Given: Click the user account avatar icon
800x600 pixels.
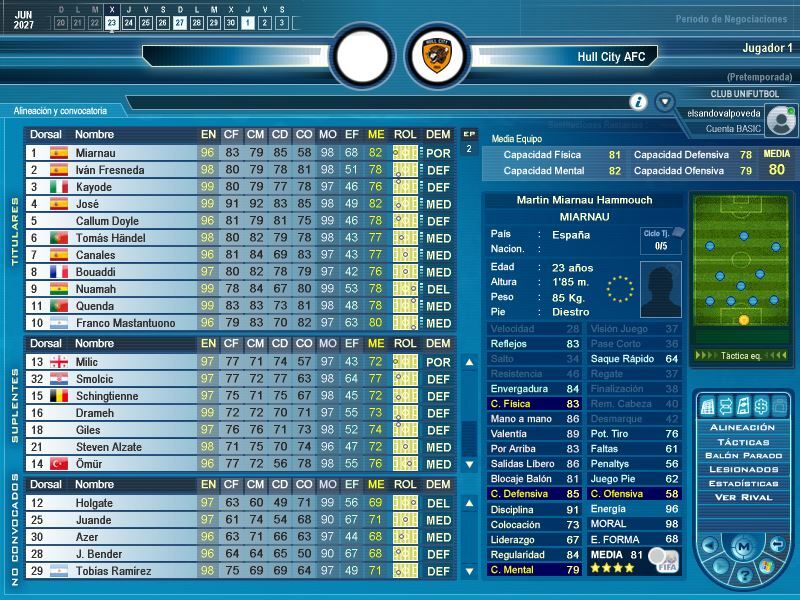Looking at the screenshot, I should coord(781,120).
